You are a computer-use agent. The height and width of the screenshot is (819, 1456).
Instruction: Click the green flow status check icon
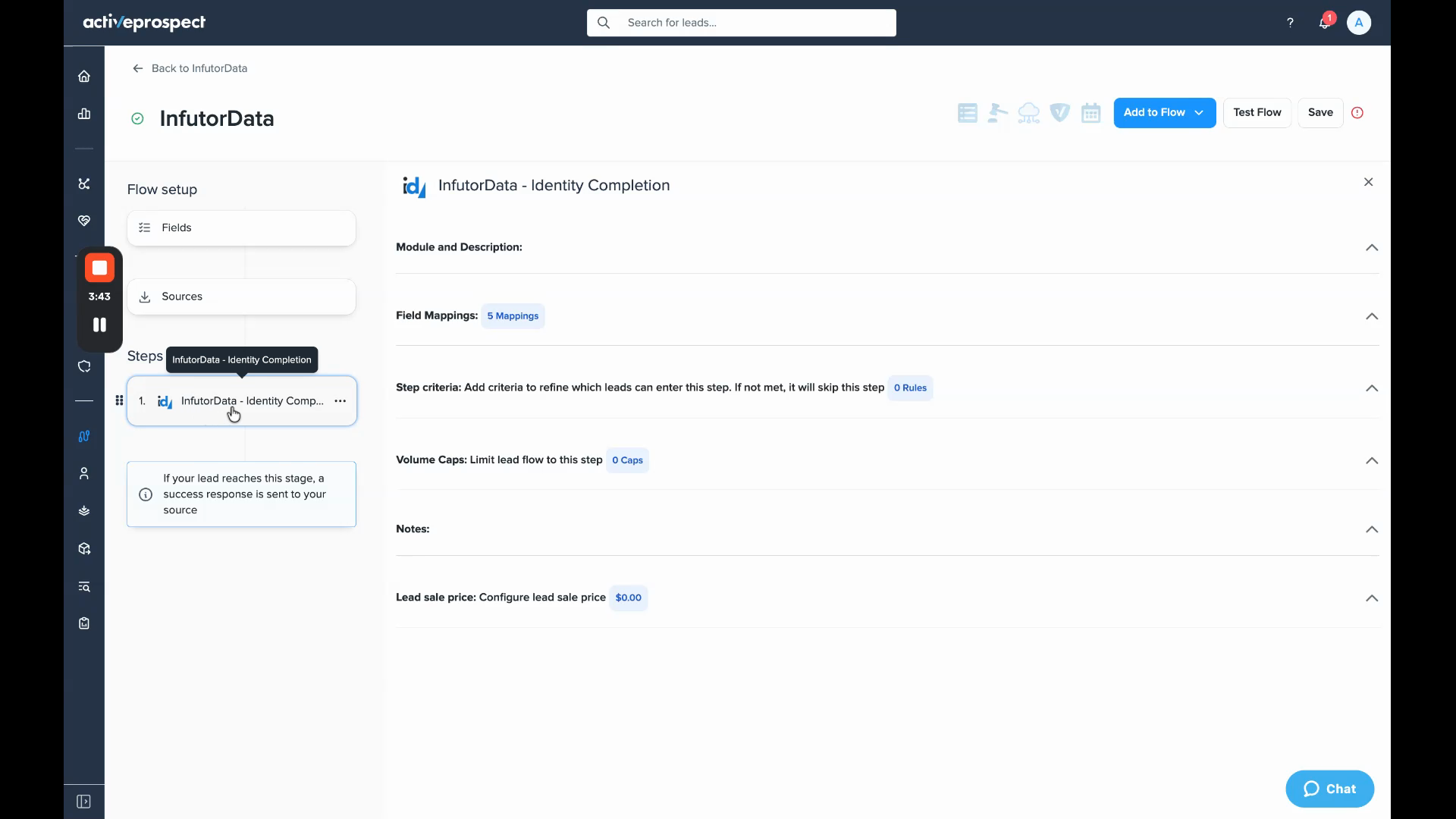137,118
